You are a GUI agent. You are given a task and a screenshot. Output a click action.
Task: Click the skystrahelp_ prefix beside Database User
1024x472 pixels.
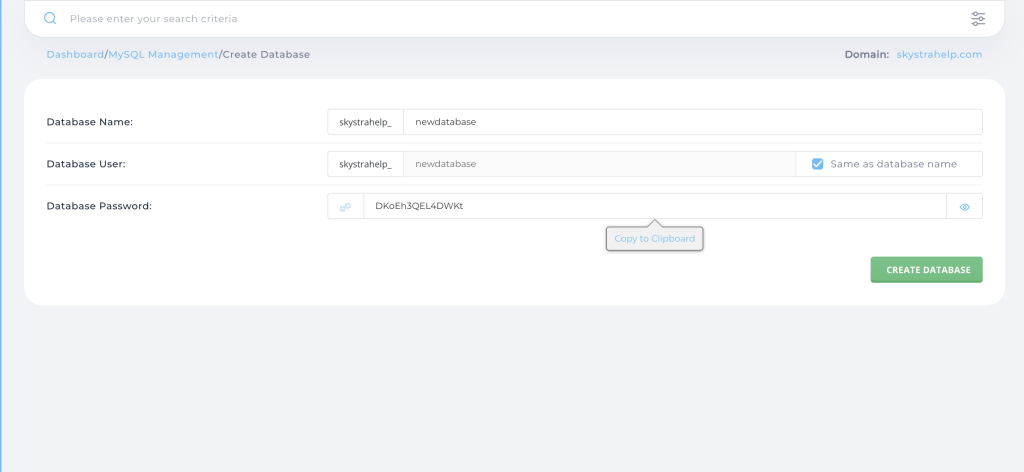point(365,164)
